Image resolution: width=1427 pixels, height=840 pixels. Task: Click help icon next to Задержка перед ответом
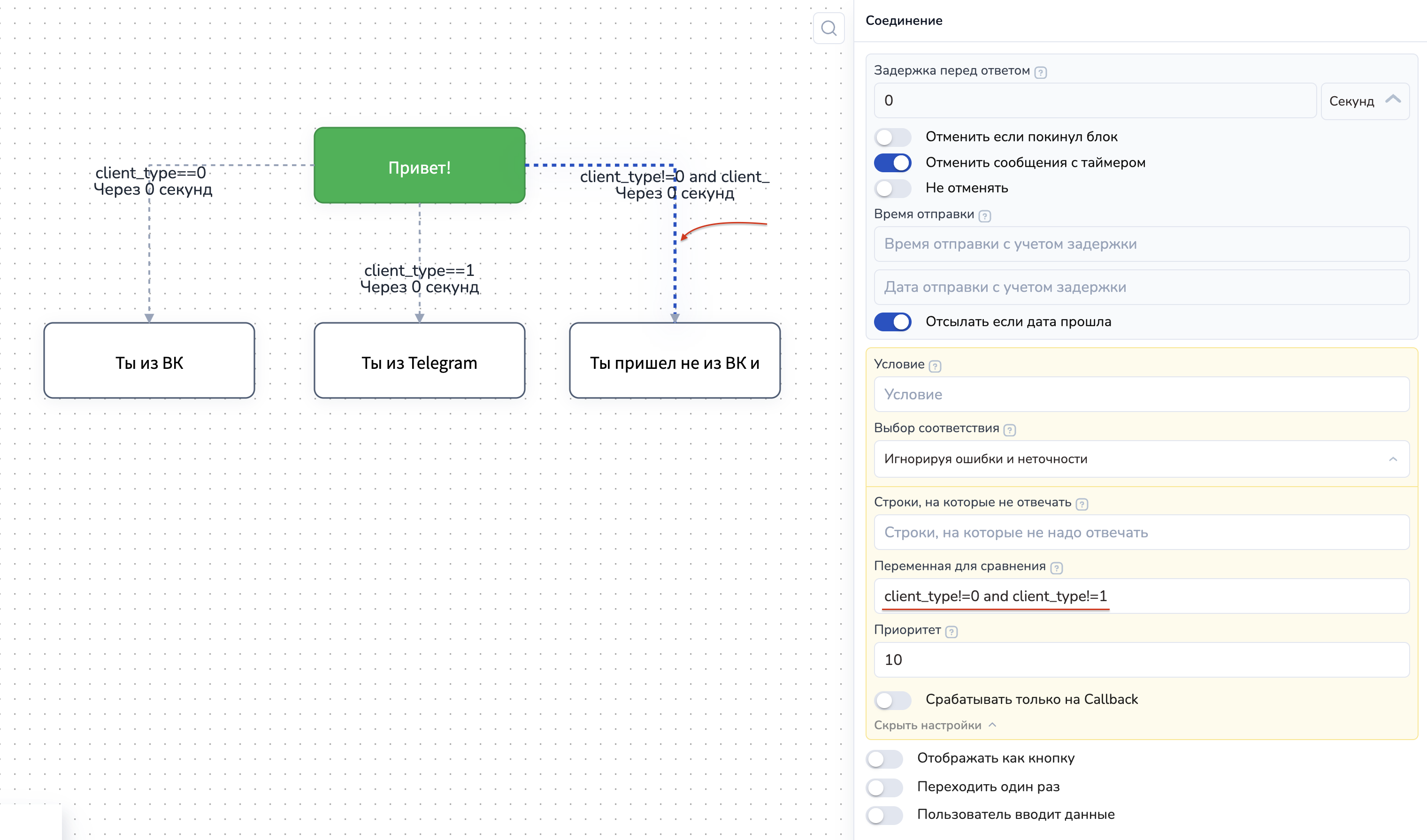1040,72
